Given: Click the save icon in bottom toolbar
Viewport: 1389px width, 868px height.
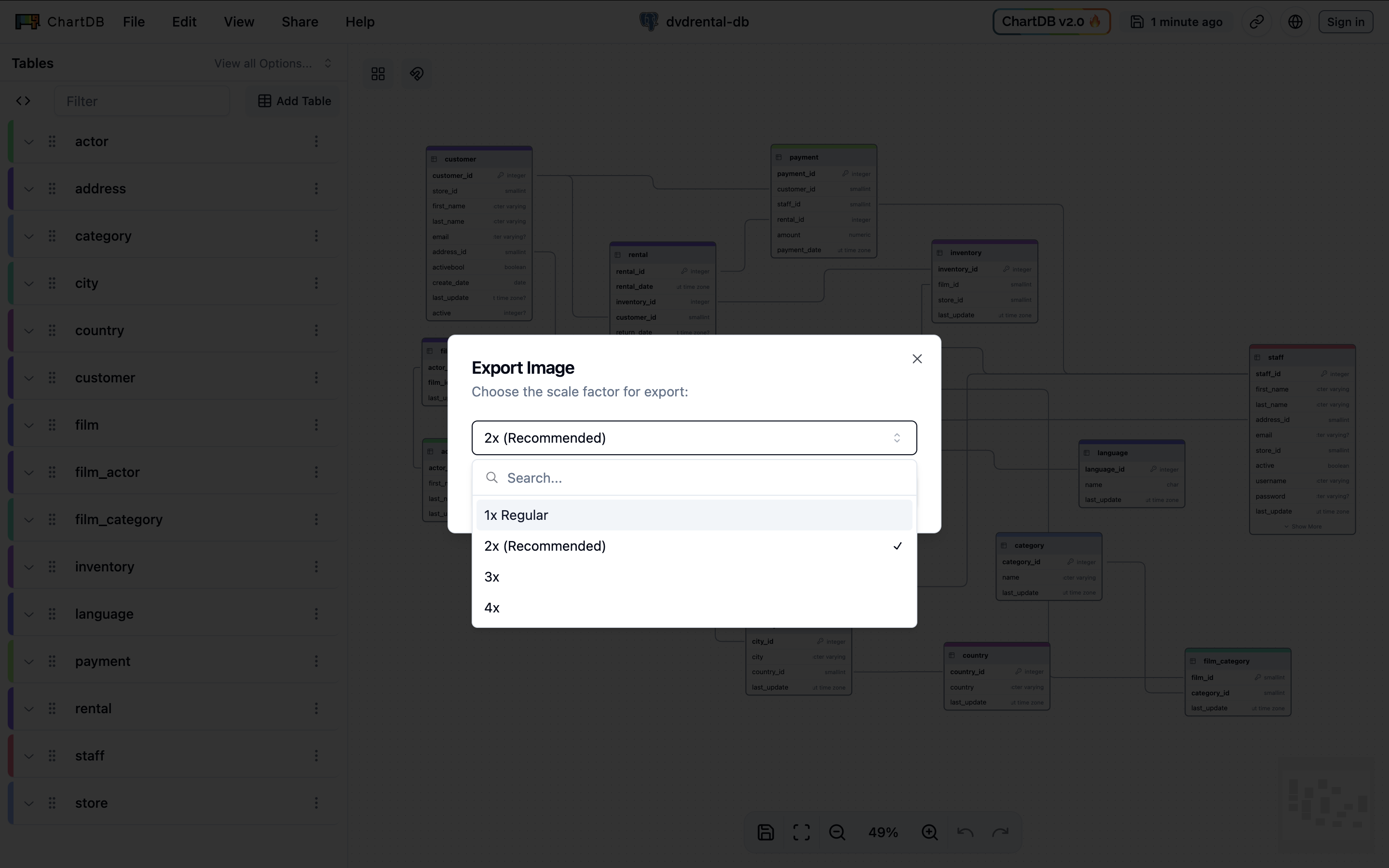Looking at the screenshot, I should [766, 832].
